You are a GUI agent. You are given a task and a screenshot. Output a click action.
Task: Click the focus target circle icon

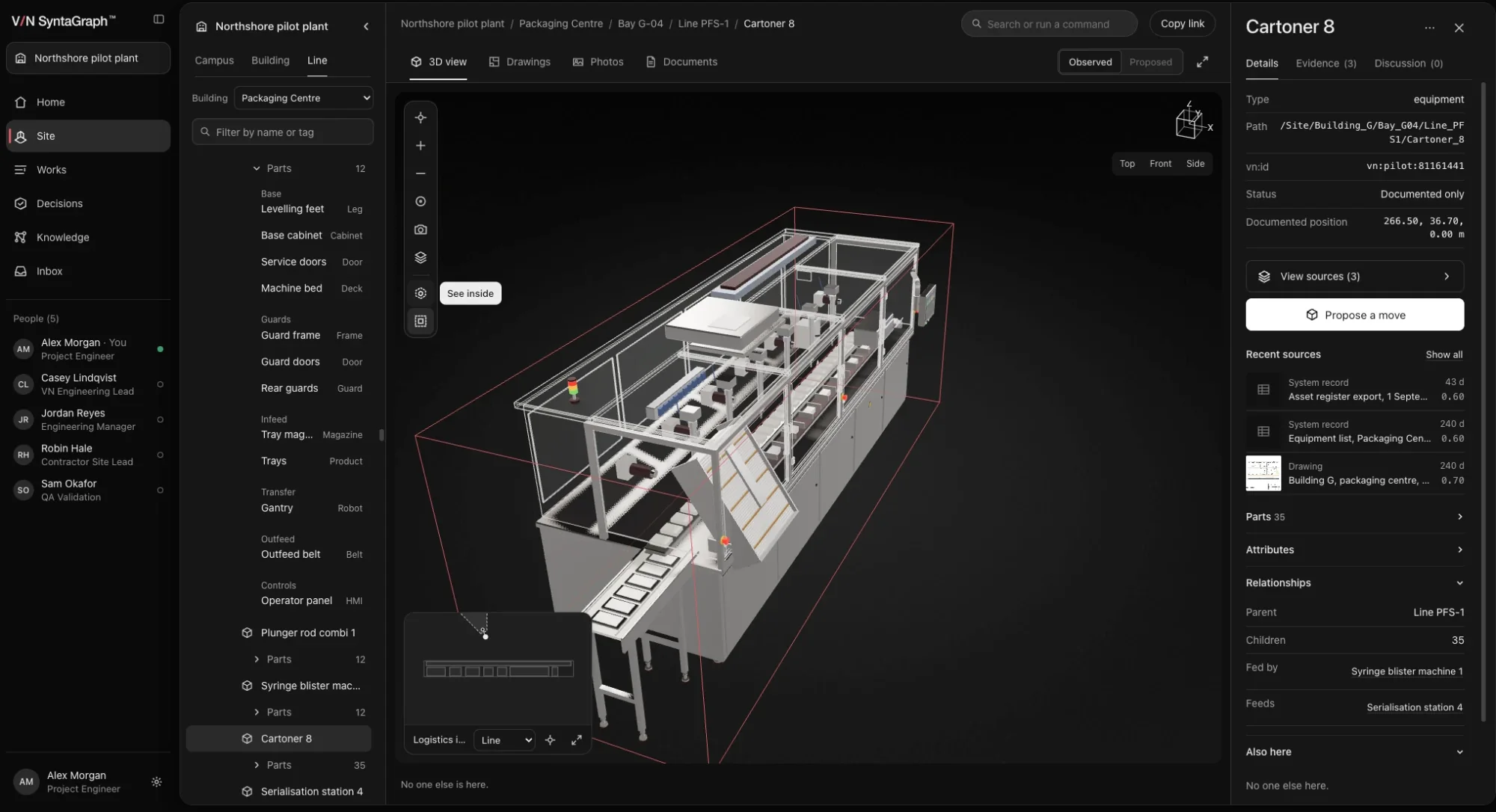point(420,202)
